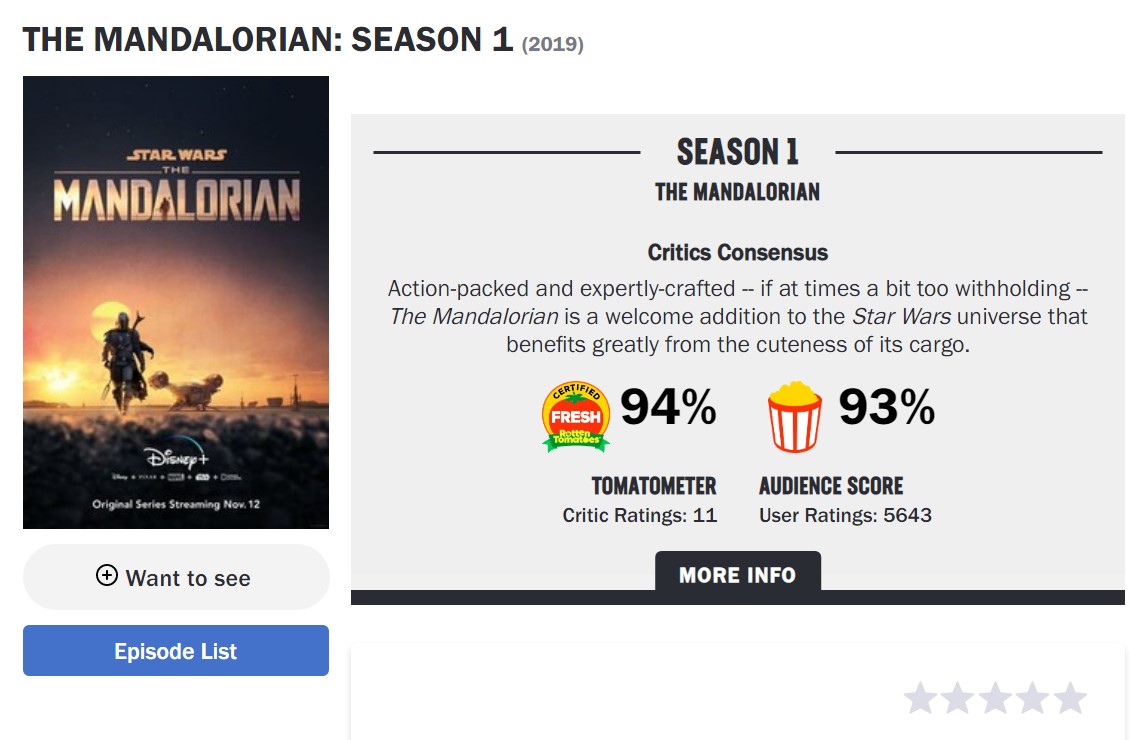Click the 93% audience score
Viewport: 1130px width, 740px height.
[886, 407]
